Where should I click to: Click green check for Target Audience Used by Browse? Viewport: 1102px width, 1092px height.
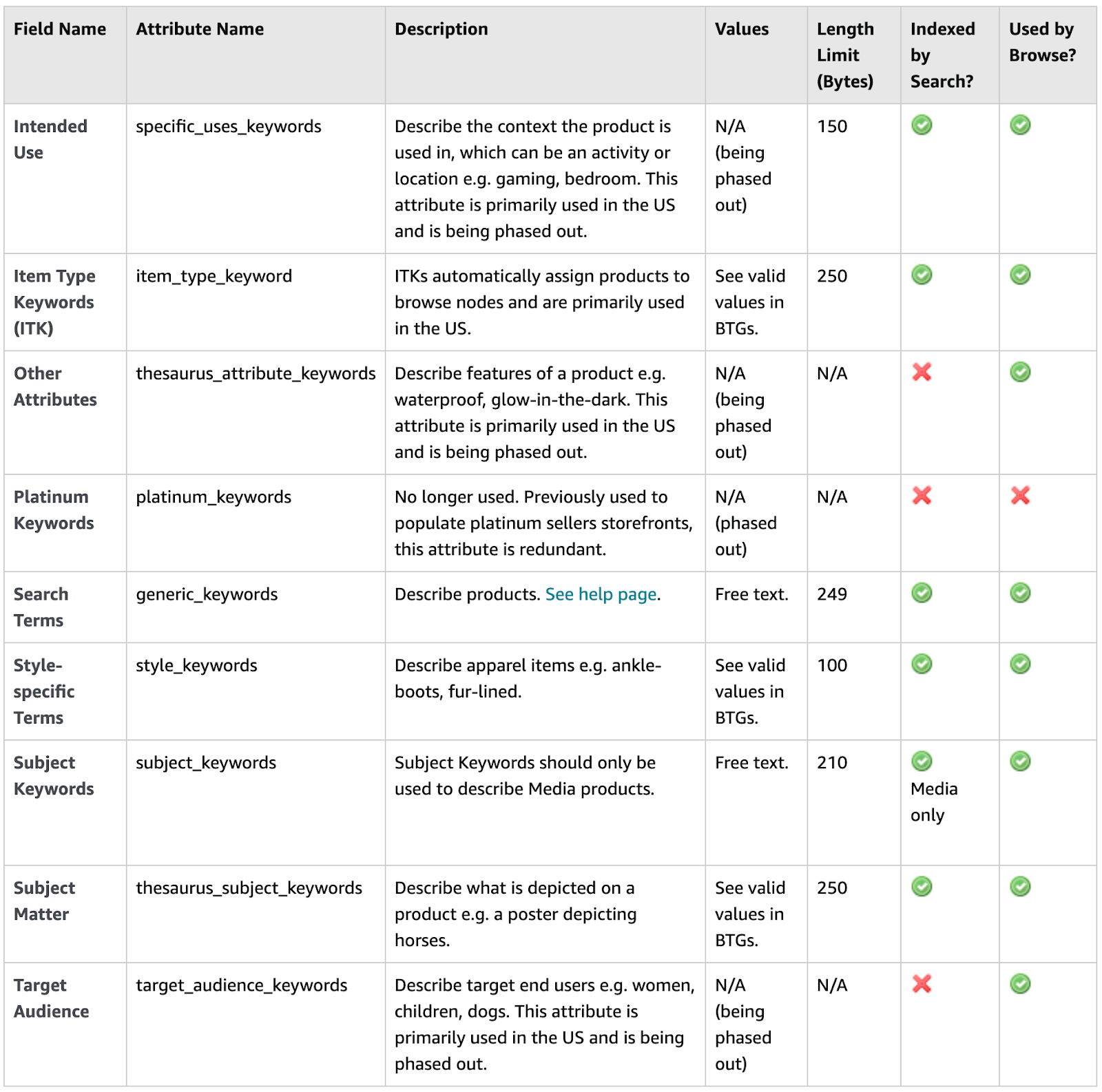pos(1020,984)
